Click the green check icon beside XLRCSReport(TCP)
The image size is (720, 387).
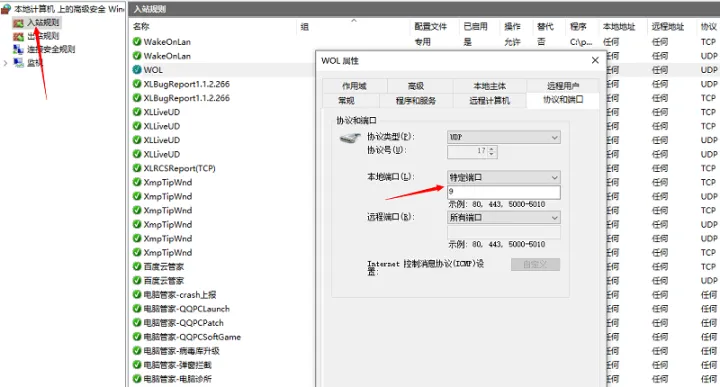click(x=137, y=168)
